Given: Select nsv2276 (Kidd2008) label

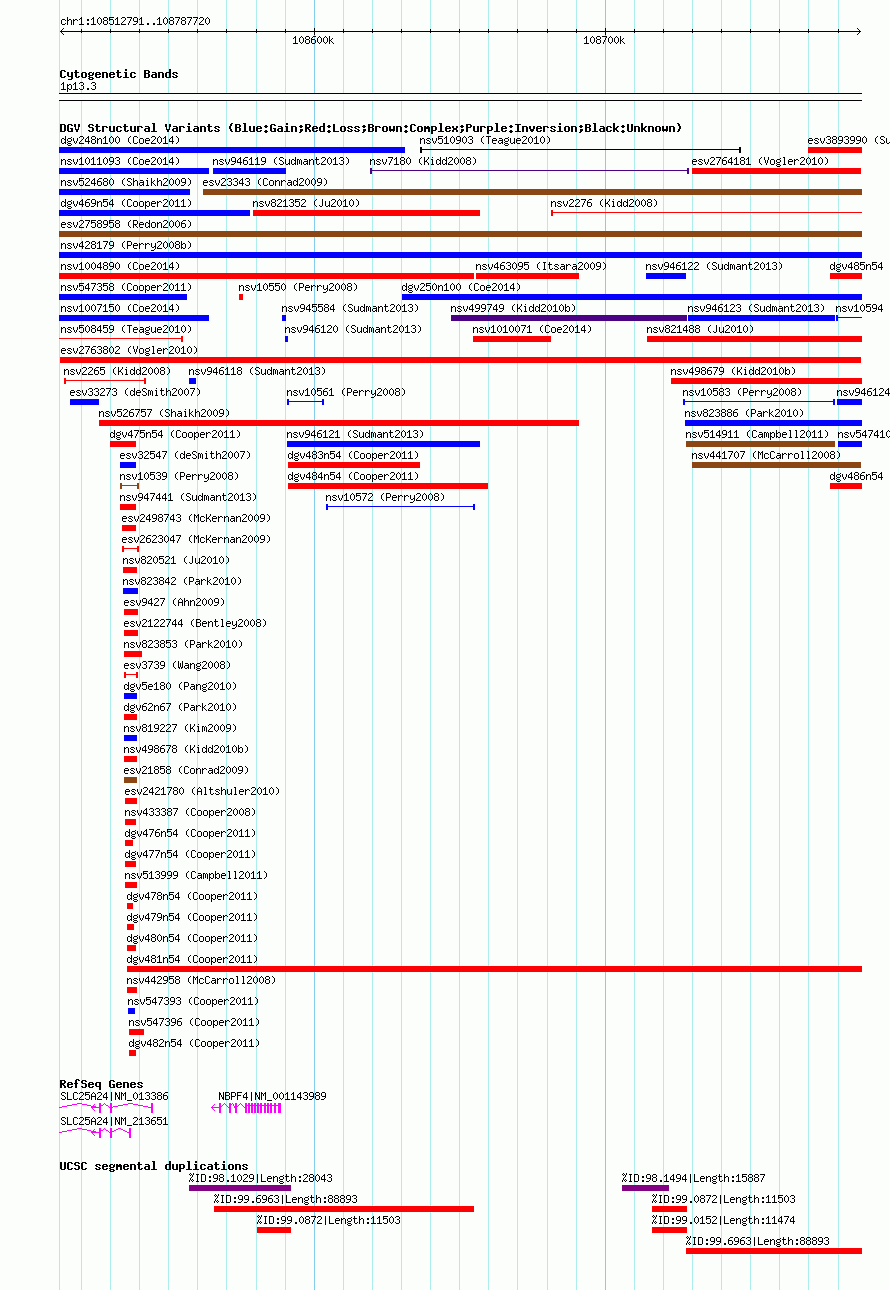Looking at the screenshot, I should (x=604, y=204).
